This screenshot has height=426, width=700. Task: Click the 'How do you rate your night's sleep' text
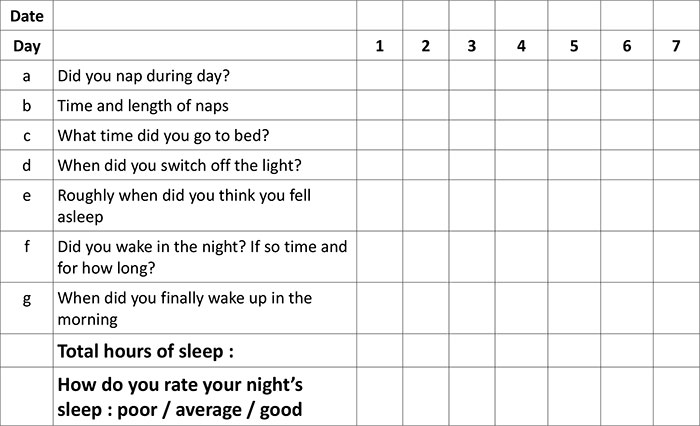pos(180,397)
